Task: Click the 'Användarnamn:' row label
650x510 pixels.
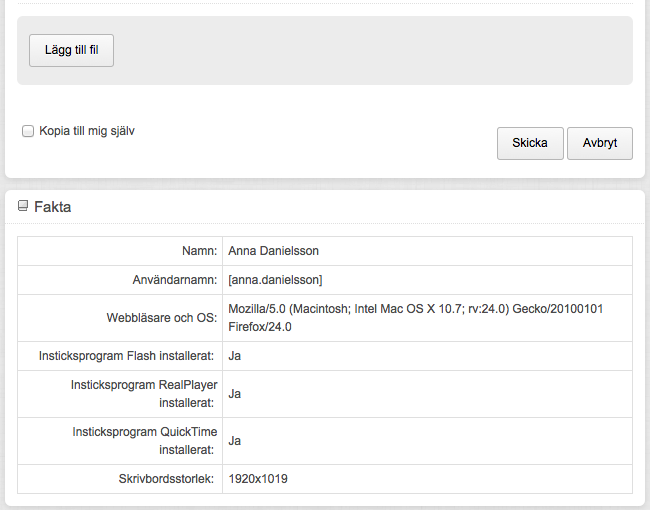Action: point(175,280)
